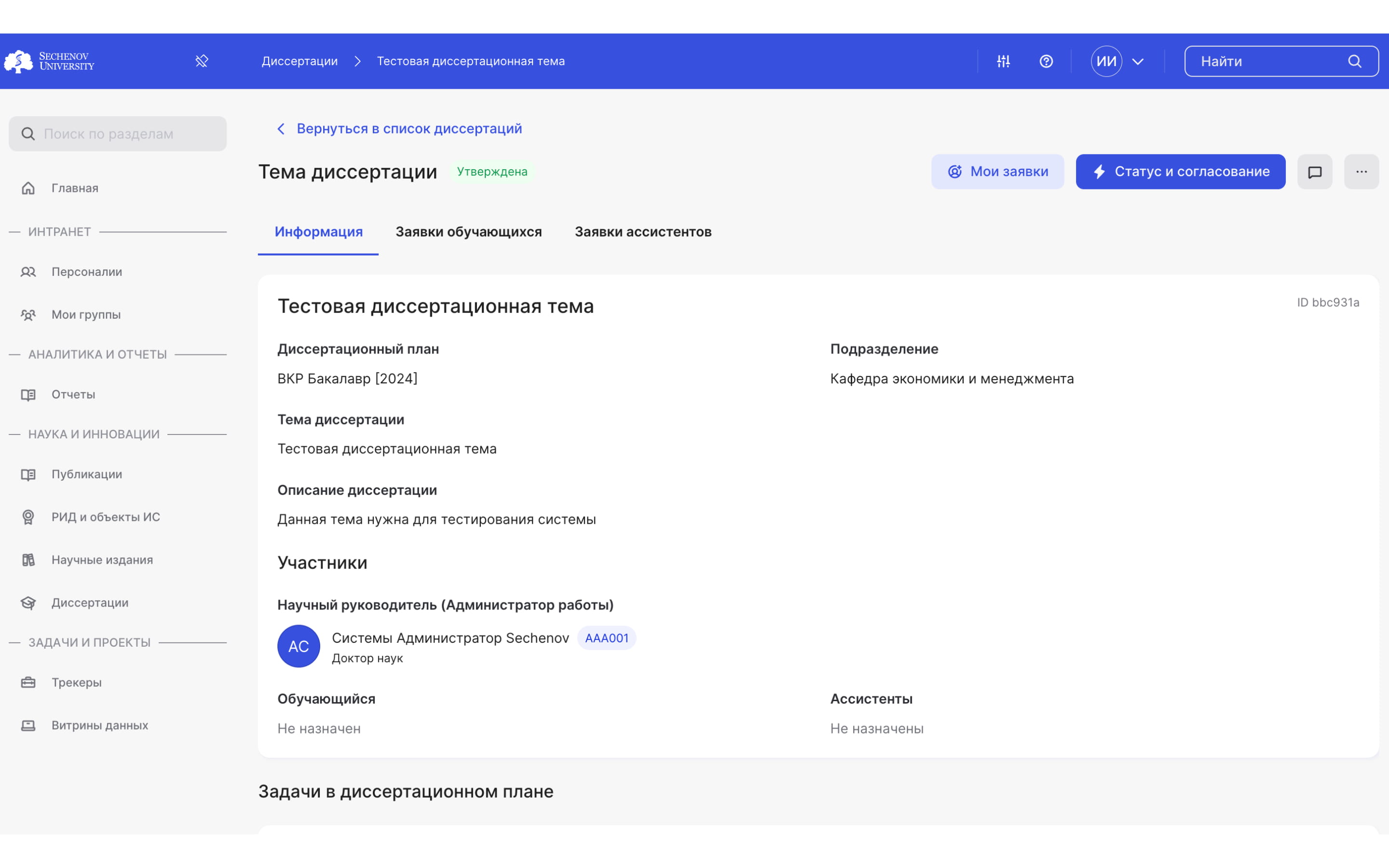The height and width of the screenshot is (868, 1389).
Task: Click the Sechenov University logo
Action: [x=49, y=61]
